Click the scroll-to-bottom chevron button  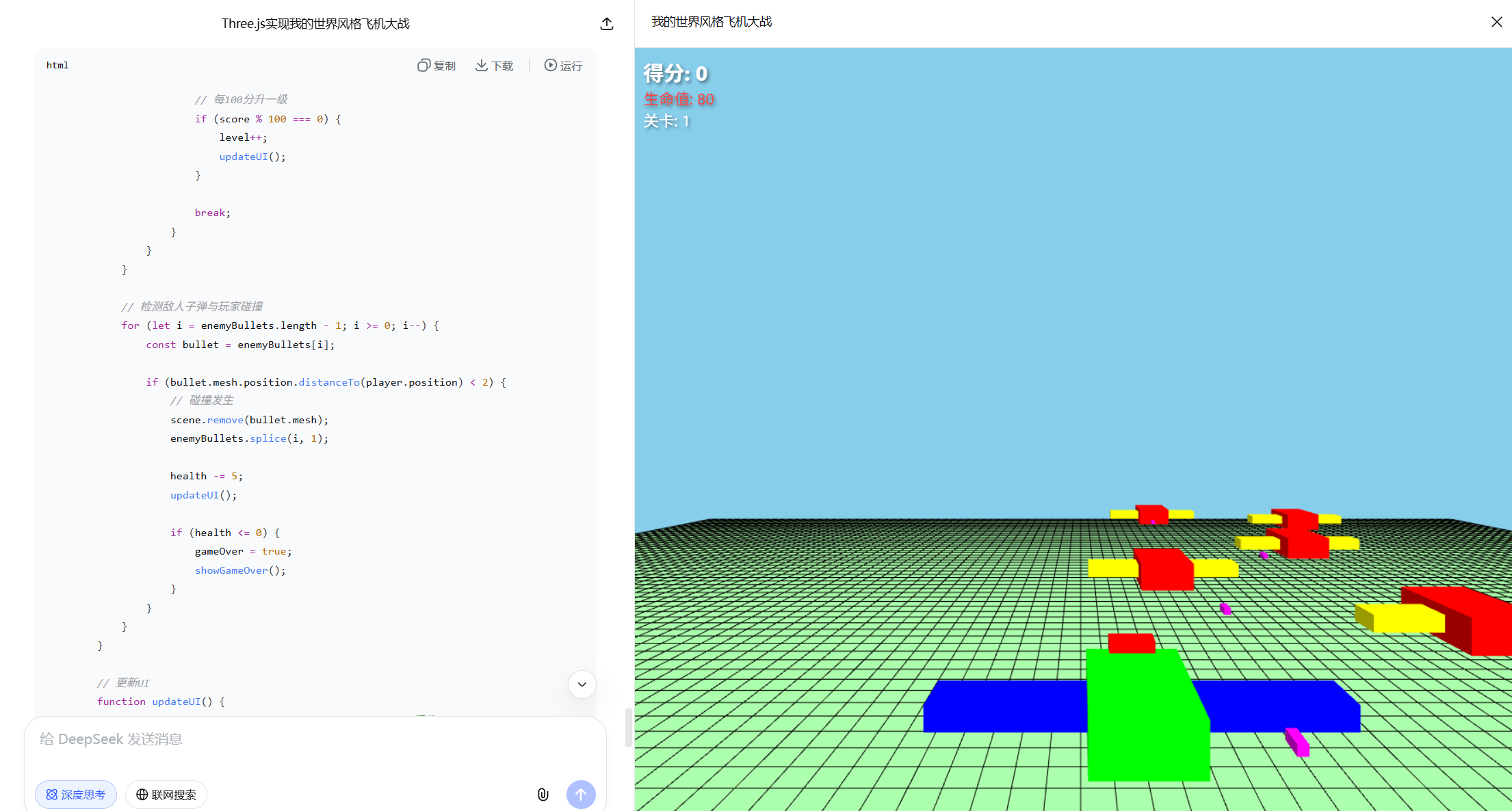[582, 684]
